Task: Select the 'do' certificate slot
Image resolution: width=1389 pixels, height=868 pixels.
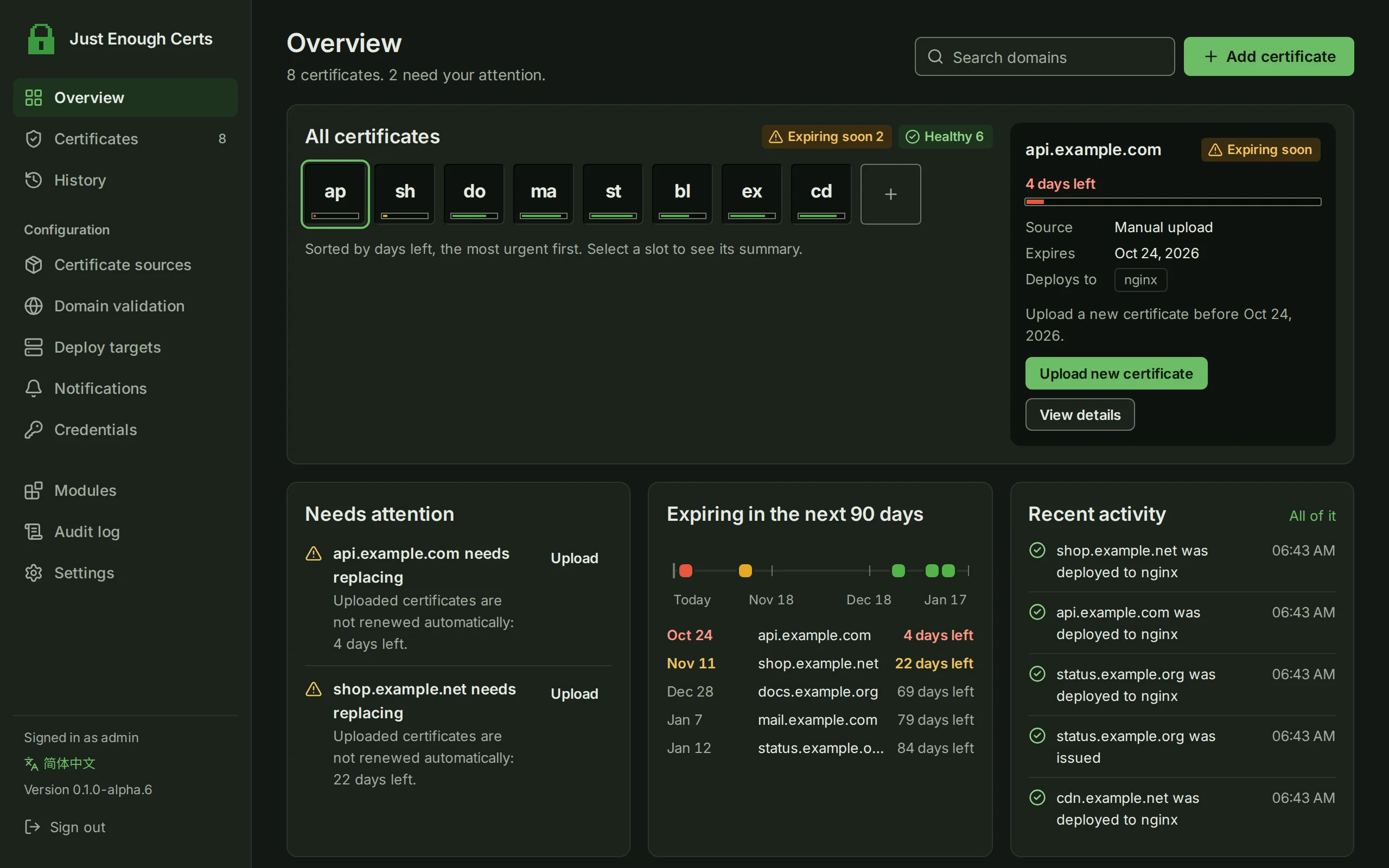Action: click(474, 194)
